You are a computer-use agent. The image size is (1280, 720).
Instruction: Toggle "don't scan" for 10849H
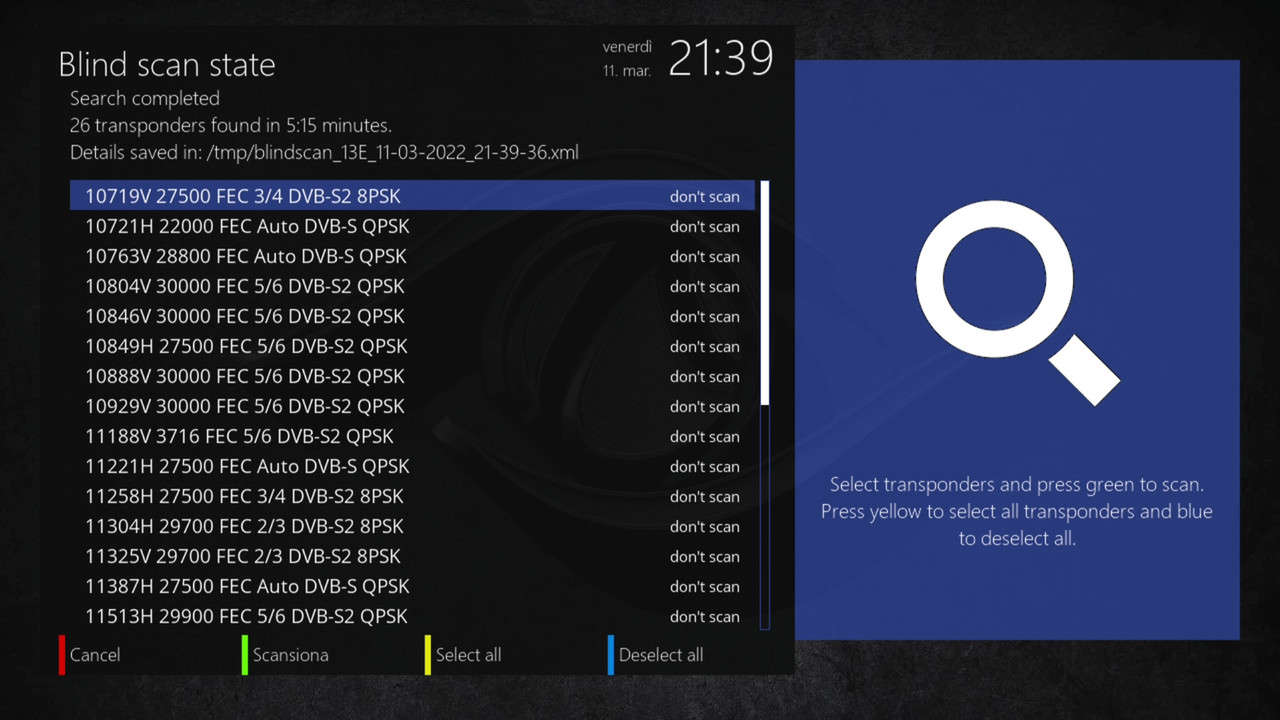pyautogui.click(x=705, y=347)
